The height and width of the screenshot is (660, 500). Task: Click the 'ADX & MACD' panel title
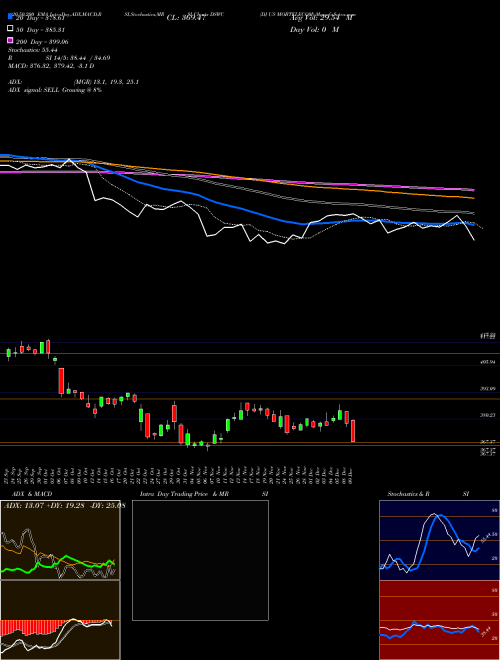coord(32,494)
